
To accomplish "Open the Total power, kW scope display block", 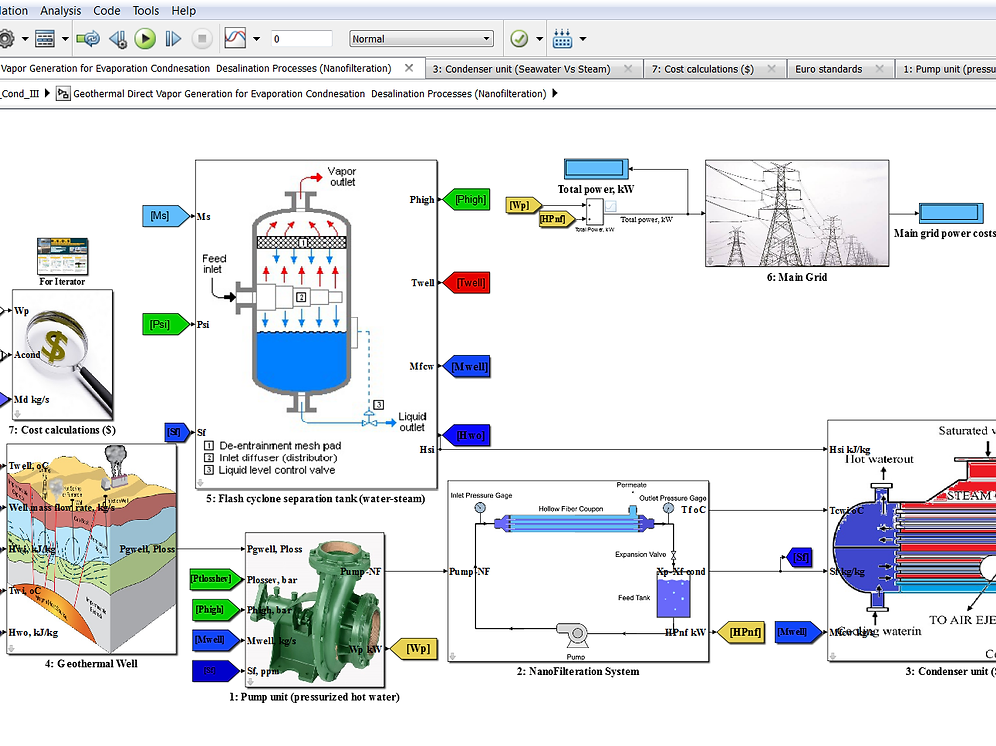I will point(597,167).
